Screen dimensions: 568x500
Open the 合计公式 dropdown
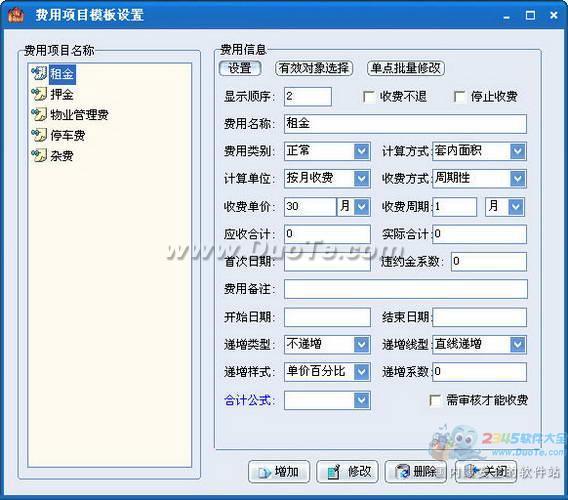[362, 400]
